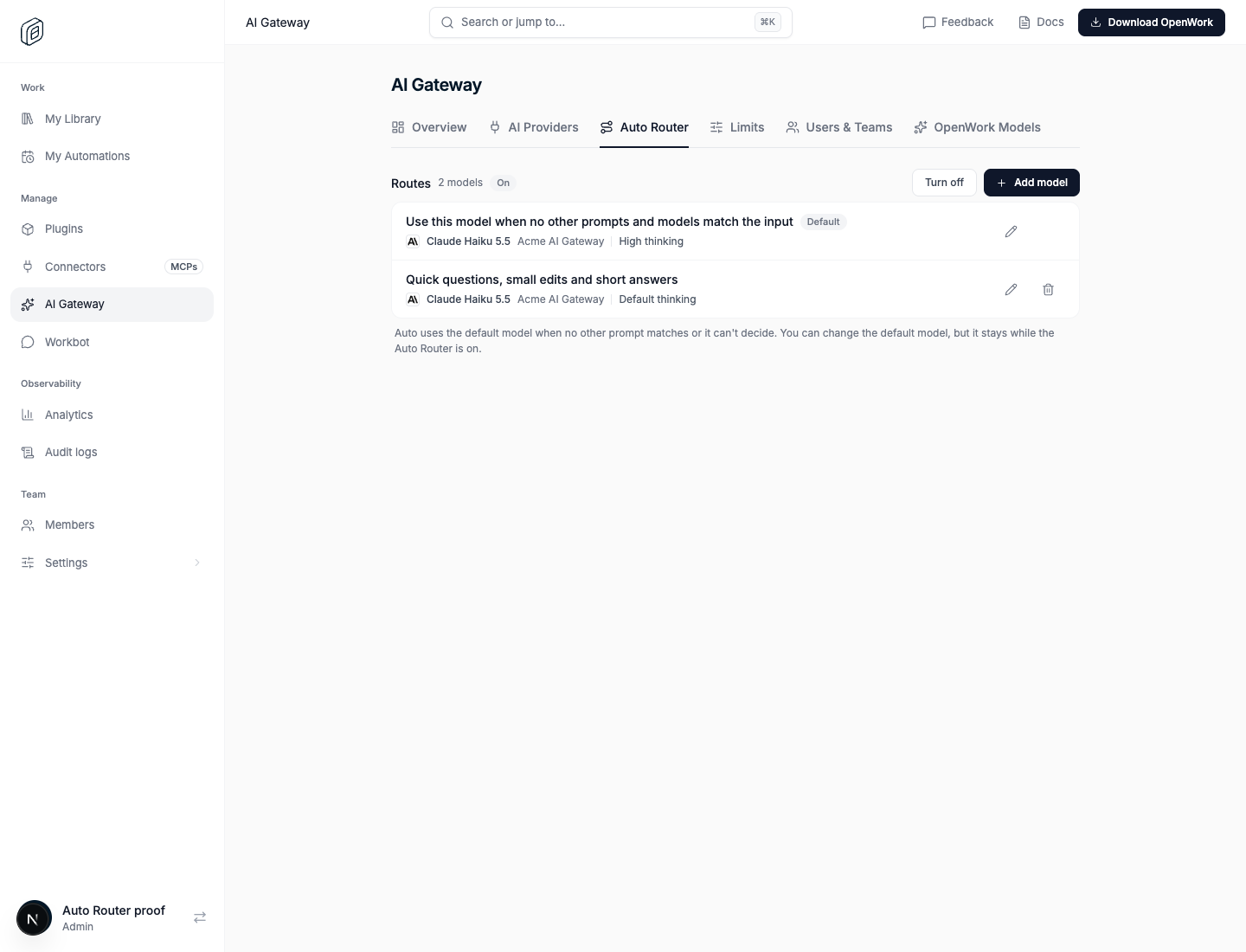Switch to Overview tab

(x=429, y=127)
